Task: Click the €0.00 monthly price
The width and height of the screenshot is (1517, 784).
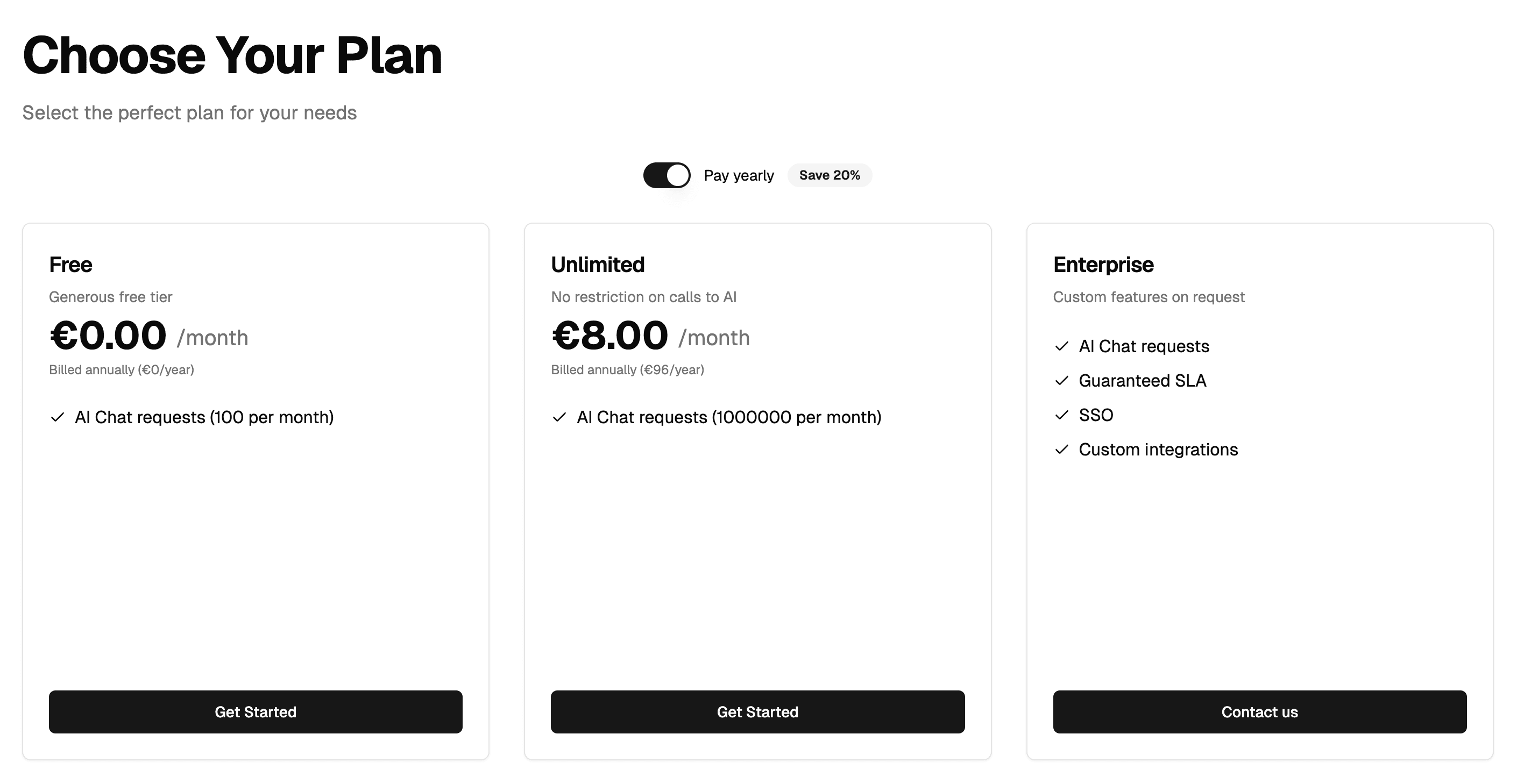Action: coord(107,336)
